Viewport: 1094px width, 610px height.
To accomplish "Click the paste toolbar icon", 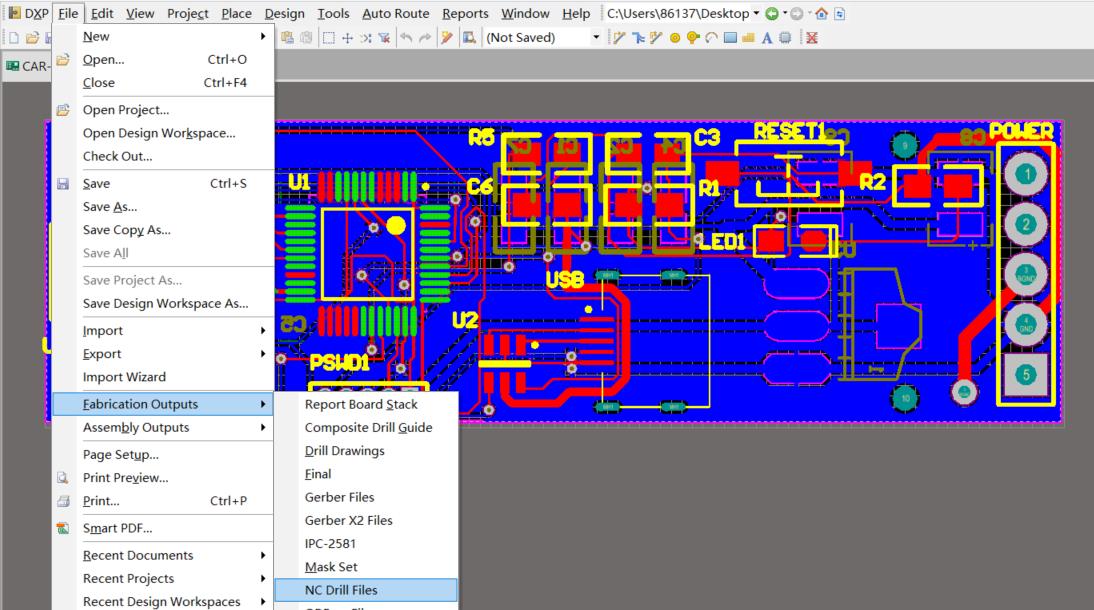I will click(287, 38).
